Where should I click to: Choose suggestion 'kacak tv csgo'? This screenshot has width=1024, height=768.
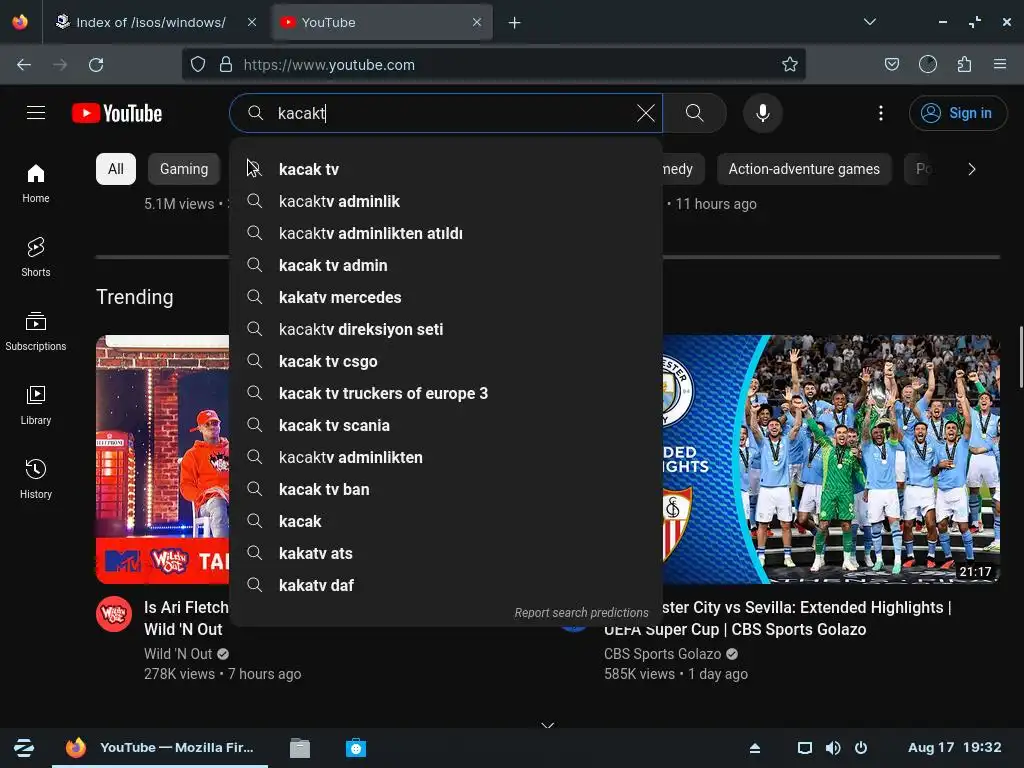click(446, 361)
